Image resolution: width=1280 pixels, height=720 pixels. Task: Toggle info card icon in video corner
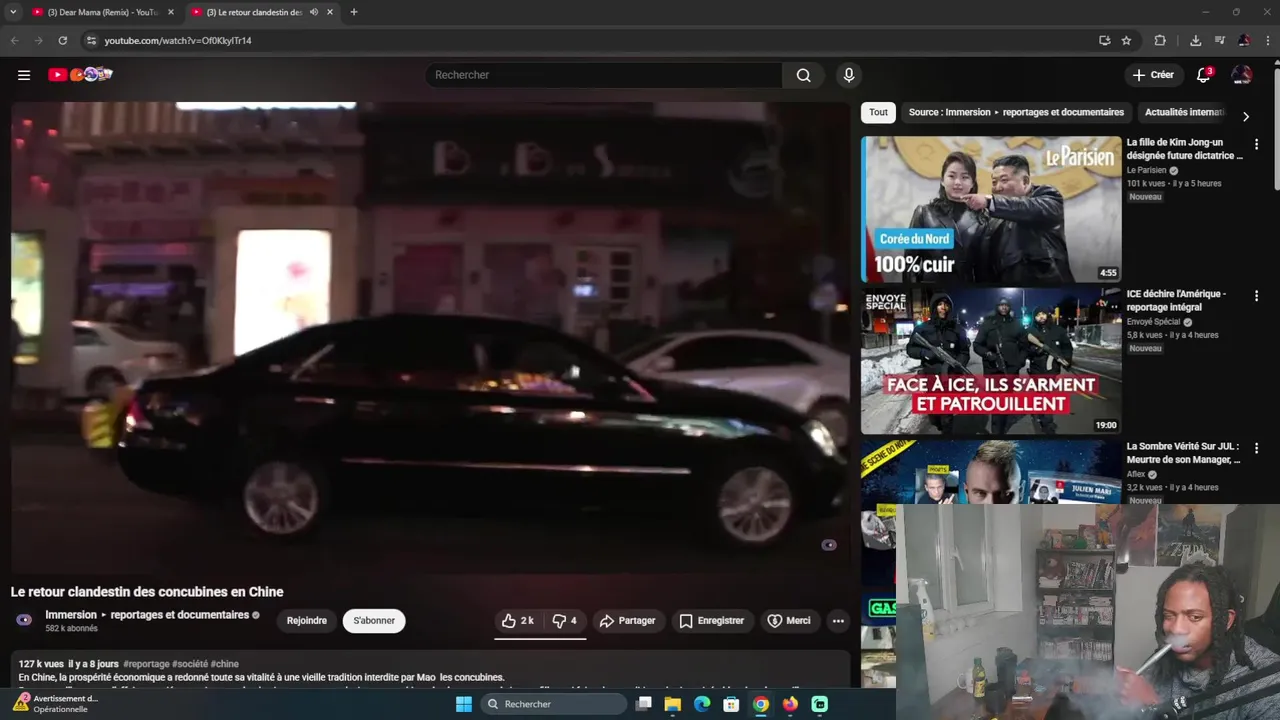[x=829, y=545]
